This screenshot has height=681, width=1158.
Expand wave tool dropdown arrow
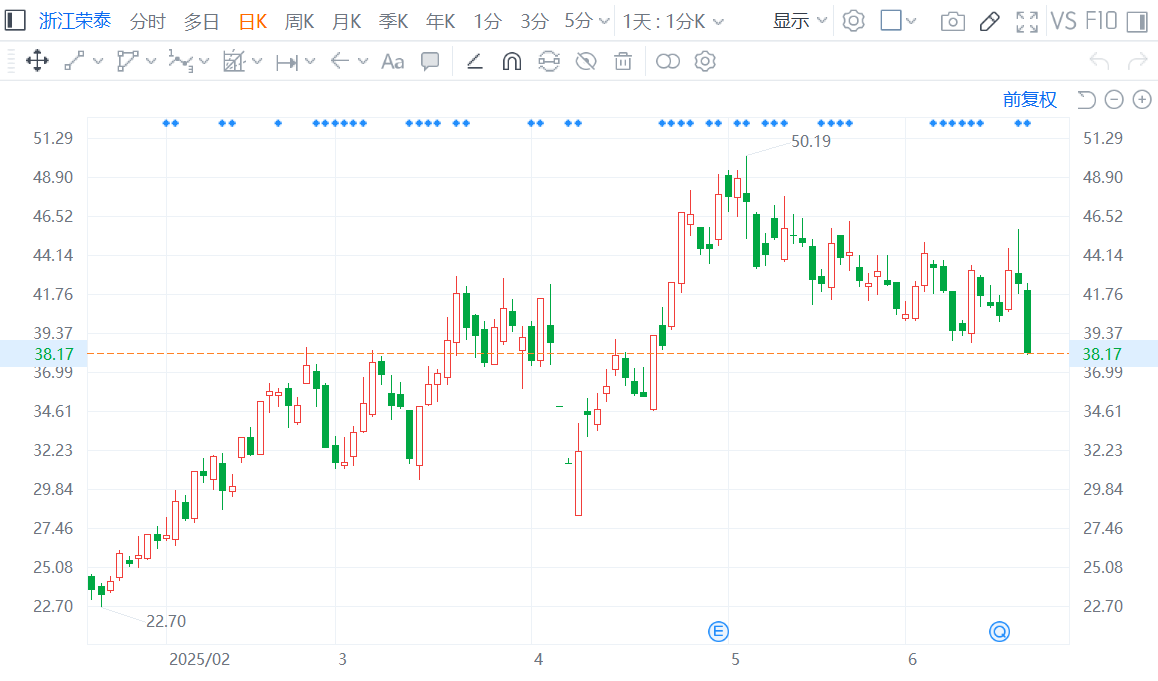(x=204, y=62)
